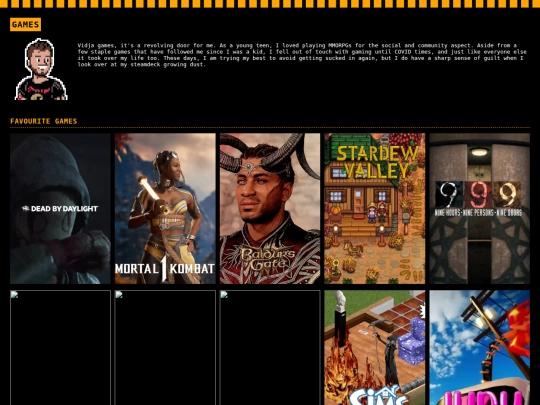The width and height of the screenshot is (540, 405).
Task: Open the Mortal Kombat 1 cover
Action: point(165,209)
